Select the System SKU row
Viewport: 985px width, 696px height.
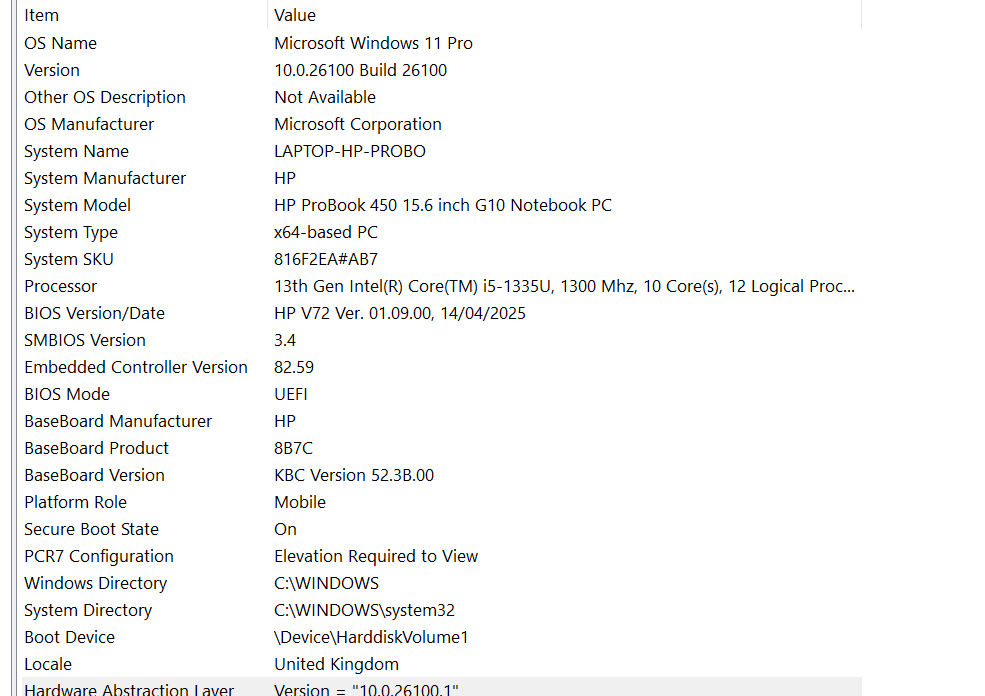pos(442,259)
